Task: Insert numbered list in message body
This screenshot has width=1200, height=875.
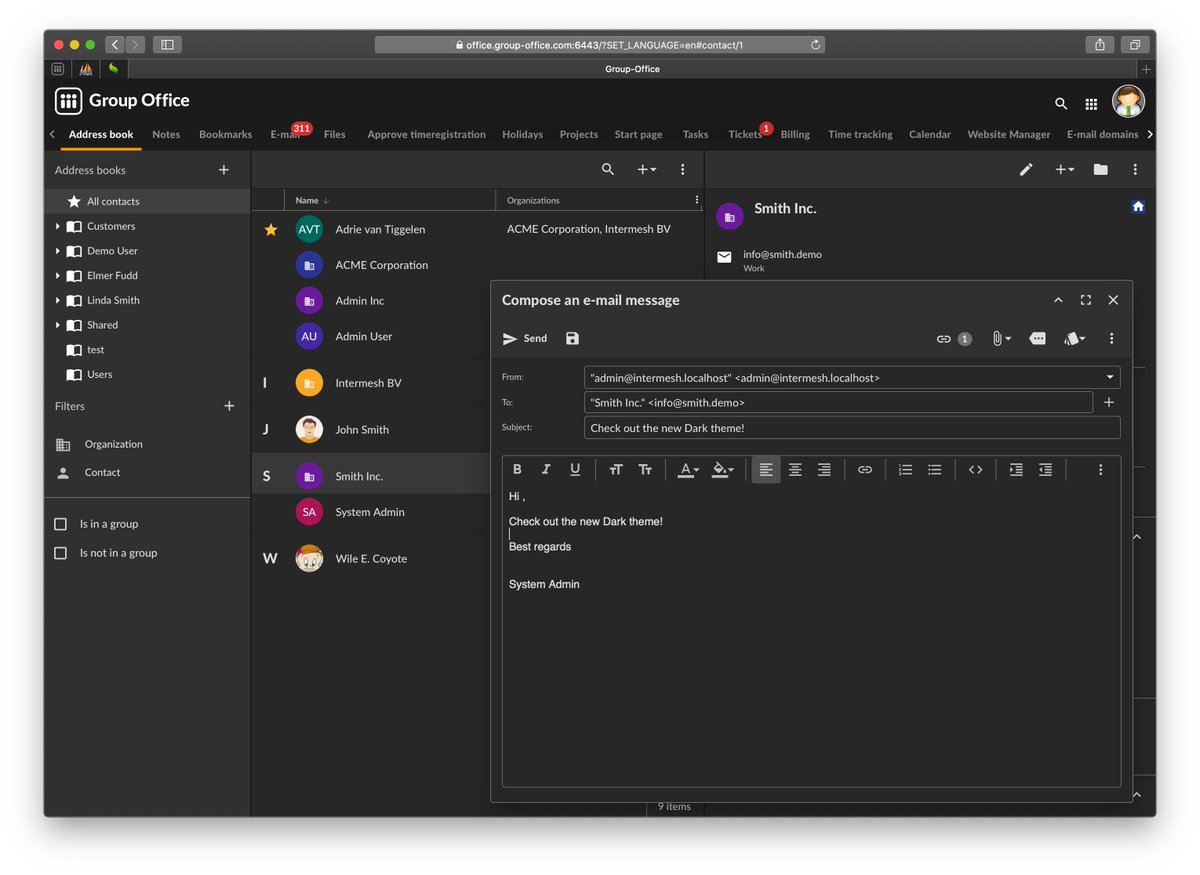Action: [x=905, y=470]
